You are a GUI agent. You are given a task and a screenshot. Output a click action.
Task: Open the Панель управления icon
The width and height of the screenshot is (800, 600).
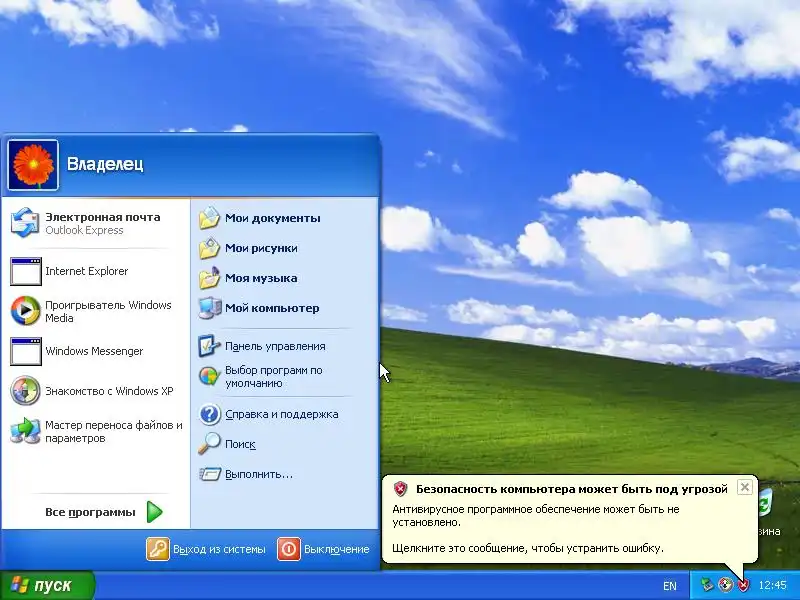tap(209, 346)
